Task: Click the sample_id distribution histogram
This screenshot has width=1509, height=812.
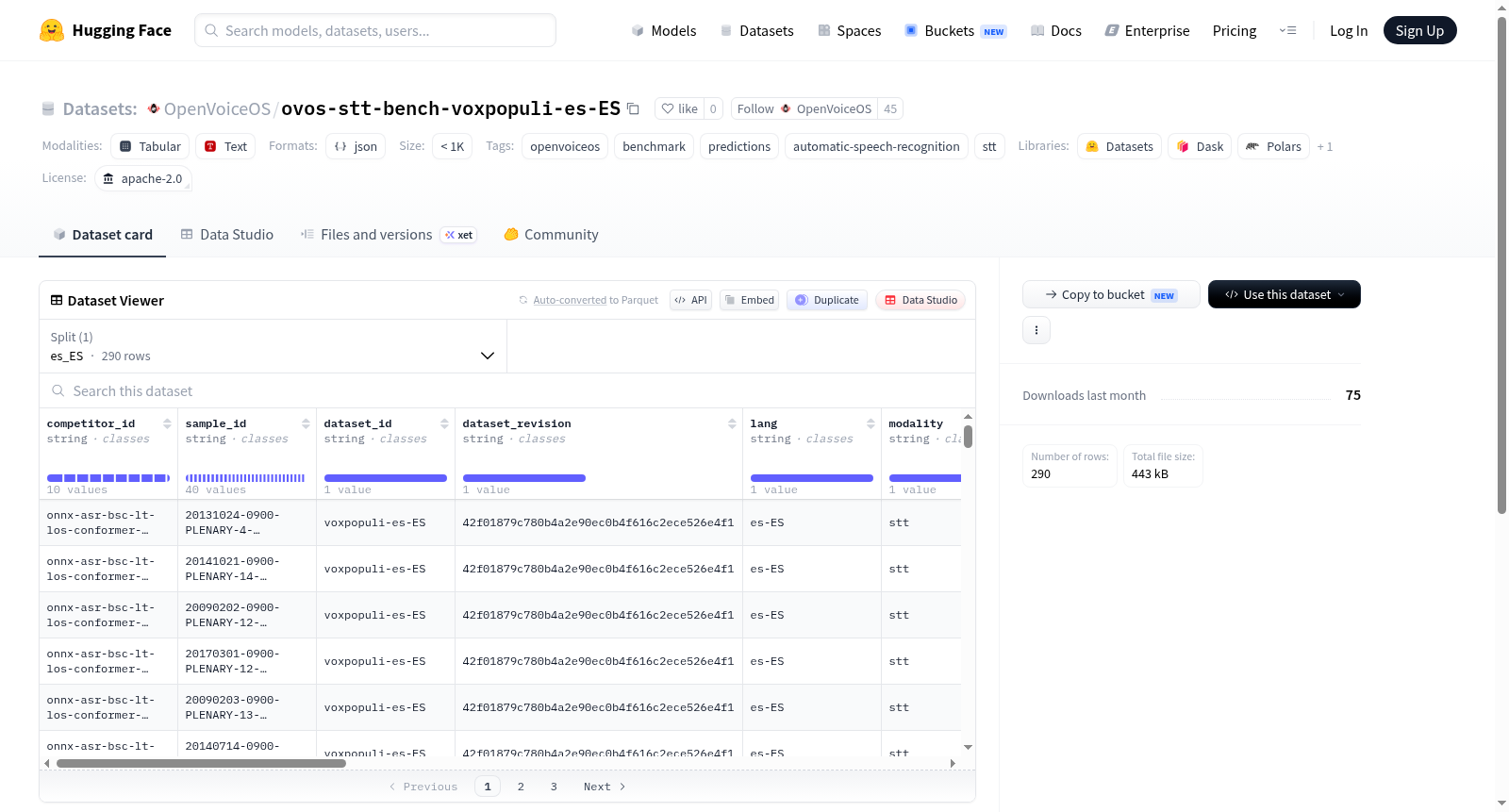Action: coord(245,478)
